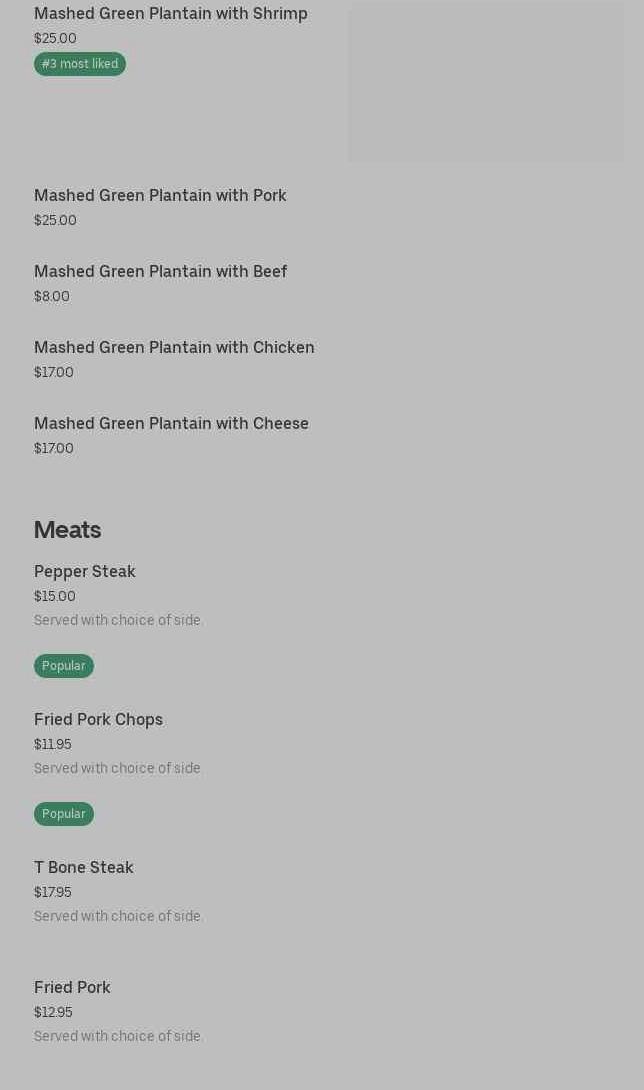Open the T Bone Steak item
Viewport: 644px width, 1090px height.
84,868
